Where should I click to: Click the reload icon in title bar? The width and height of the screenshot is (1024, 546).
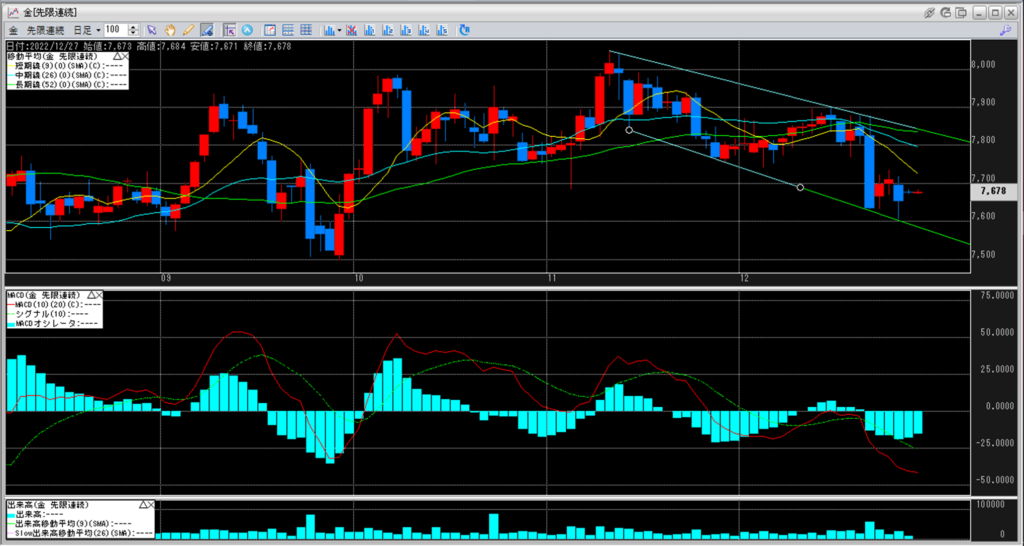[946, 12]
